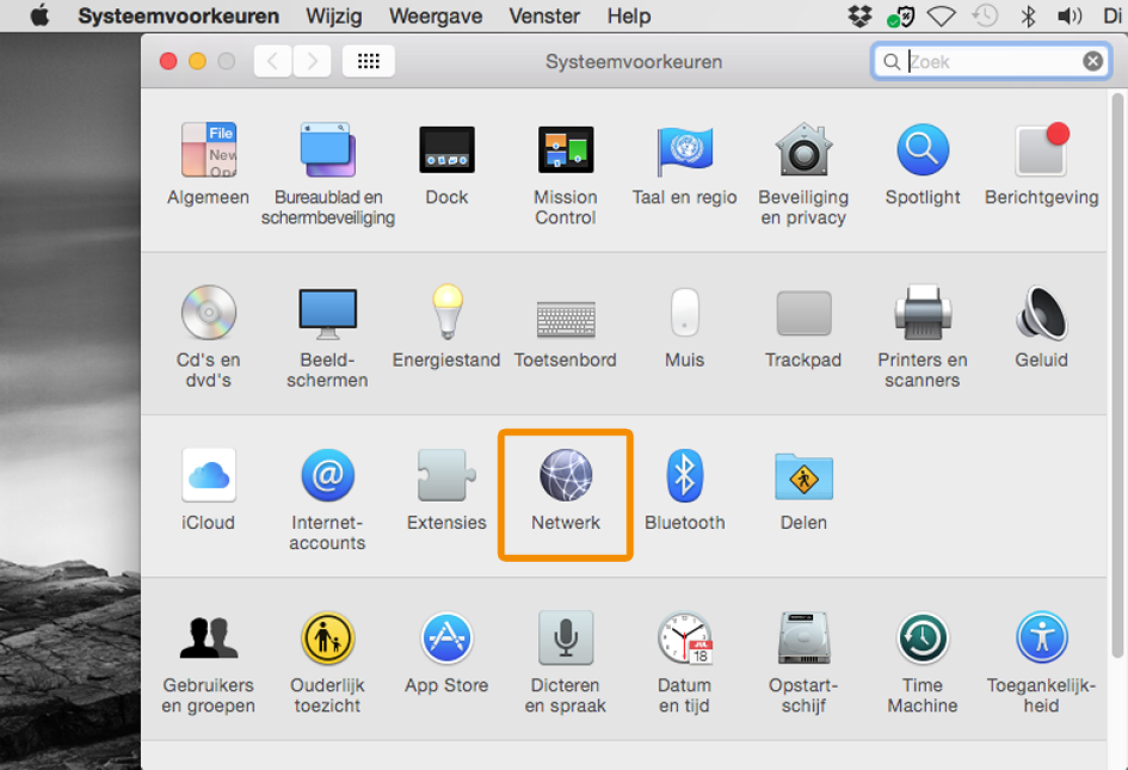This screenshot has height=770, width=1128.
Task: Clear the search field with X button
Action: (x=1093, y=62)
